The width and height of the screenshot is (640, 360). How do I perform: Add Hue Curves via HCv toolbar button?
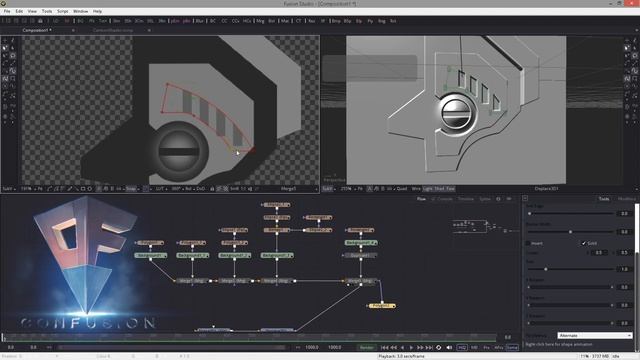[247, 21]
